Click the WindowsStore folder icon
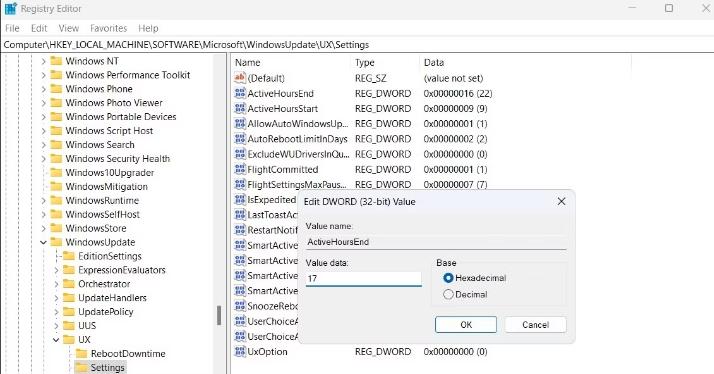 click(x=56, y=228)
